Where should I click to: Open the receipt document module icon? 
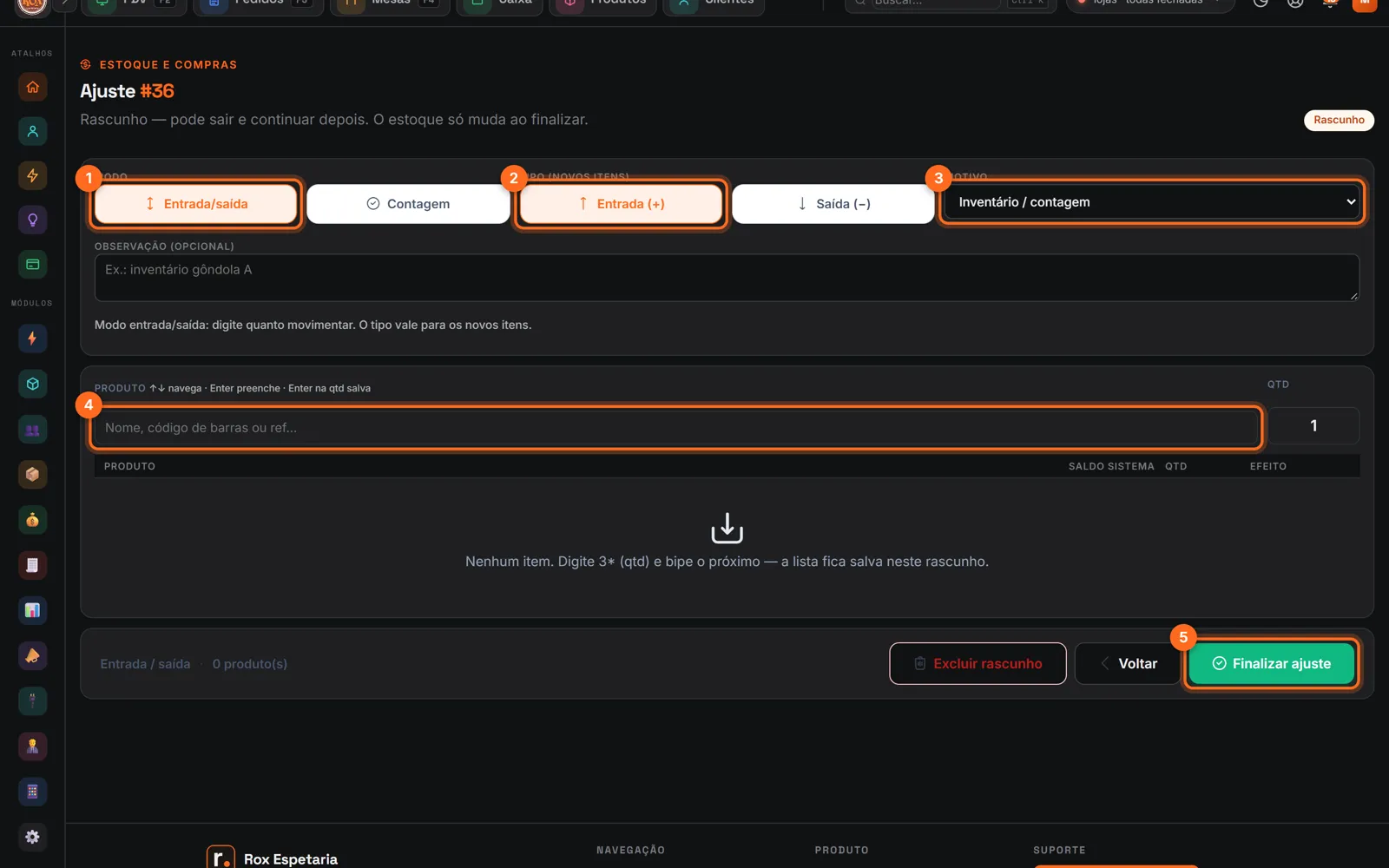point(32,565)
